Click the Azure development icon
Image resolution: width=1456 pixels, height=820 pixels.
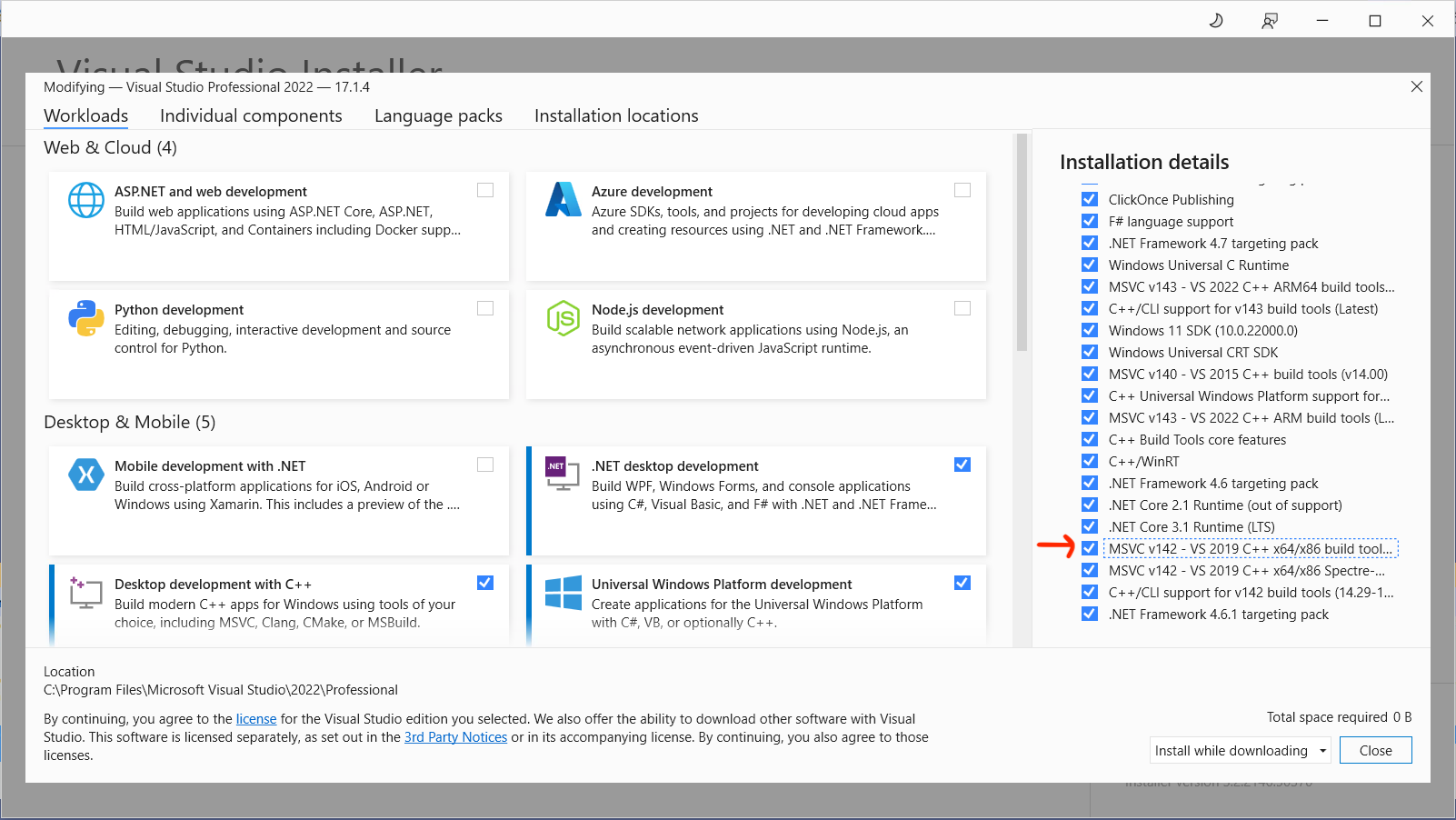pyautogui.click(x=563, y=200)
